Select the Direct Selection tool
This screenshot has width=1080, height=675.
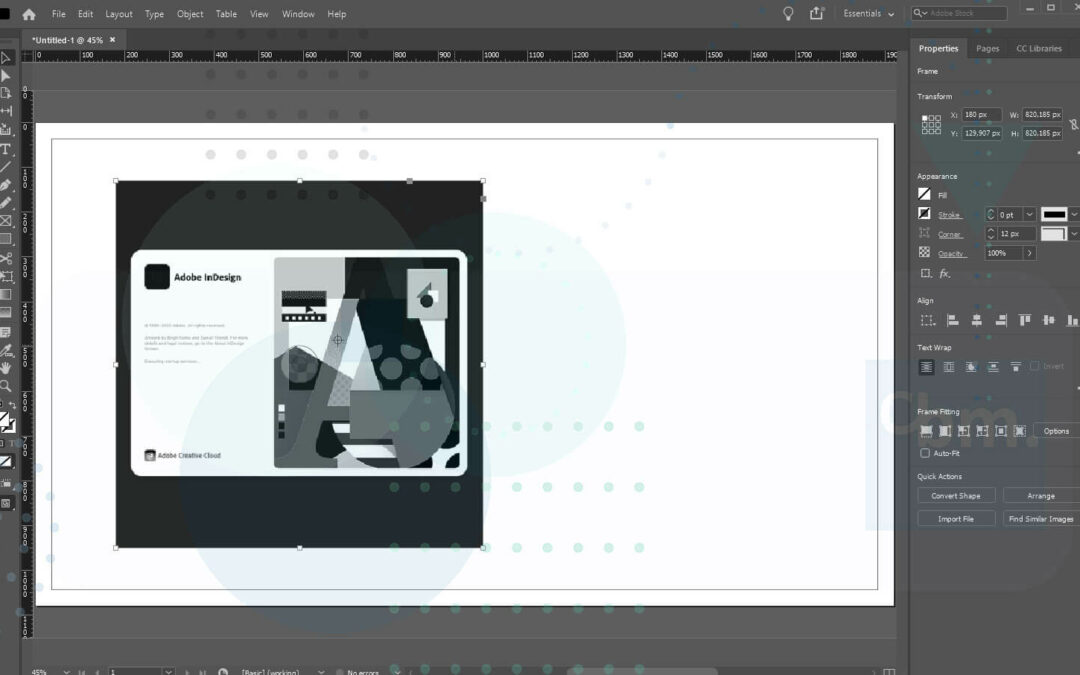pos(6,76)
